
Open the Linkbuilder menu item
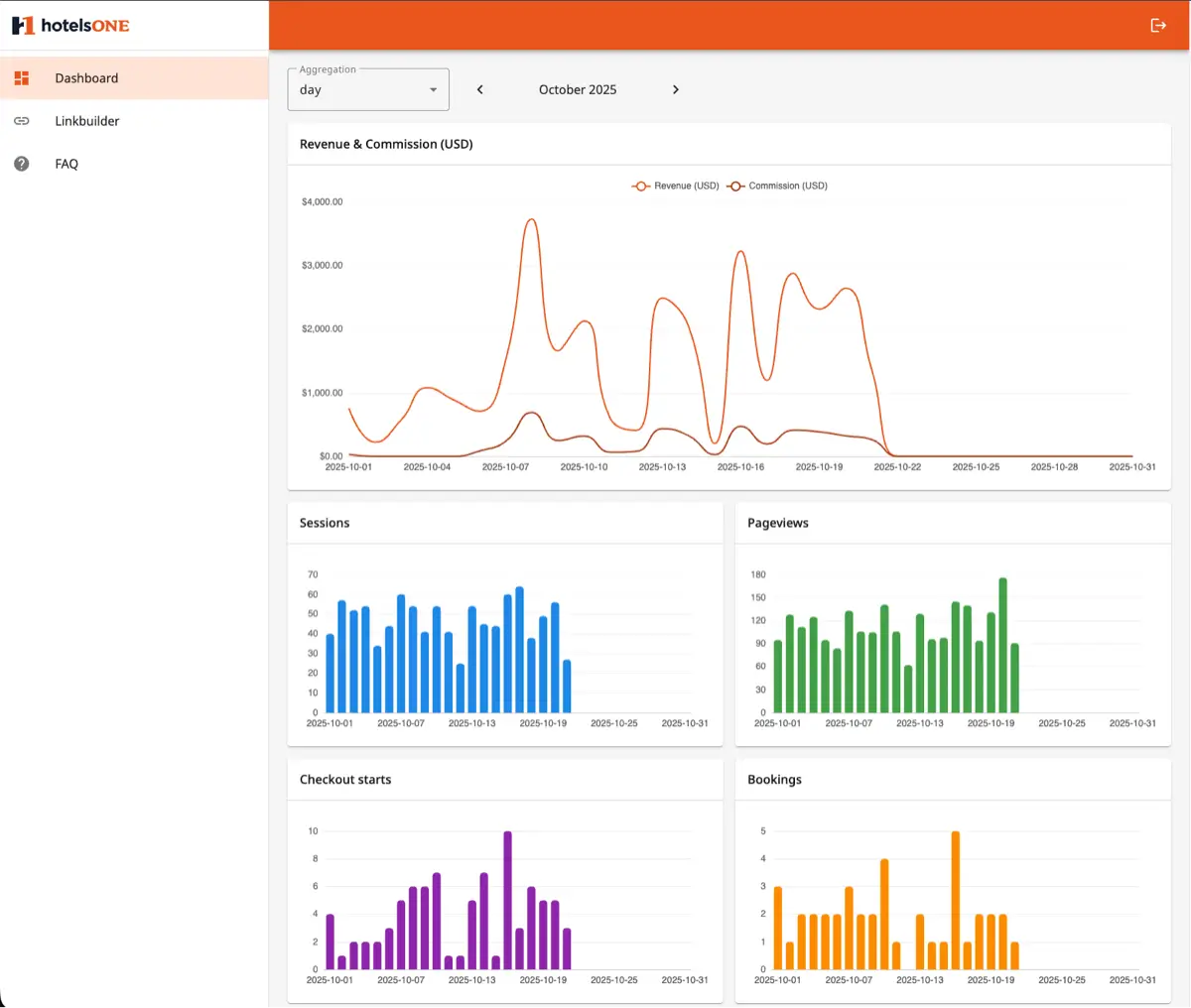click(x=134, y=121)
